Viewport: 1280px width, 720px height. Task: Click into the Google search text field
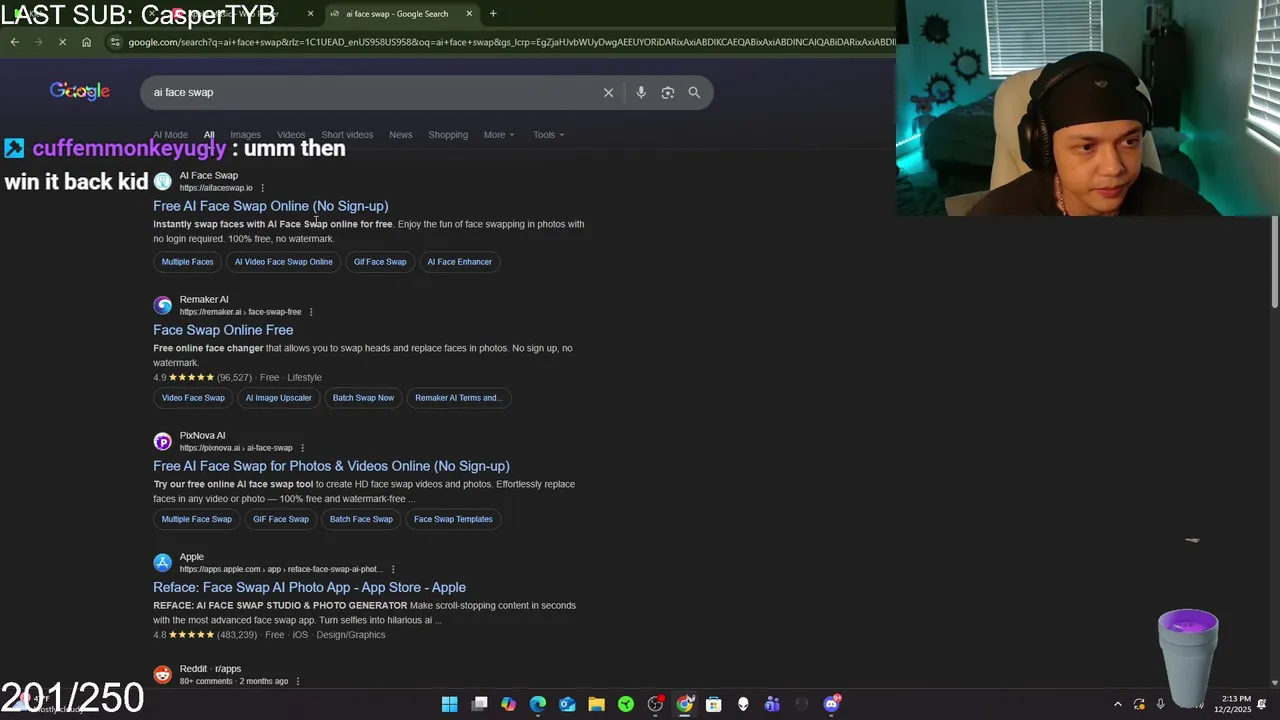click(370, 92)
